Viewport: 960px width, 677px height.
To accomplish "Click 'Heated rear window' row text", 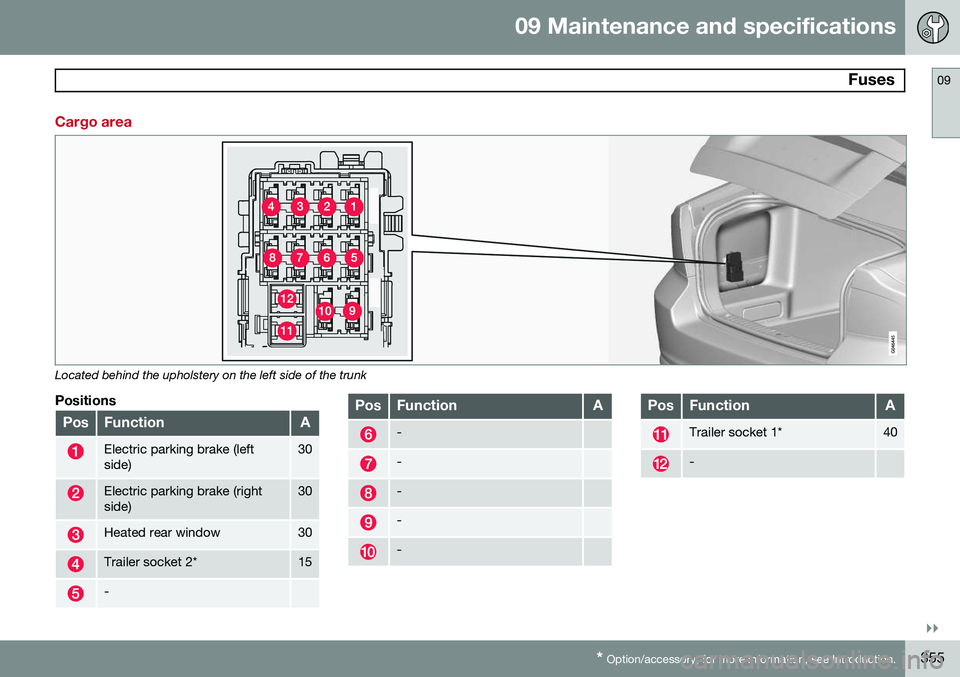I will tap(162, 533).
